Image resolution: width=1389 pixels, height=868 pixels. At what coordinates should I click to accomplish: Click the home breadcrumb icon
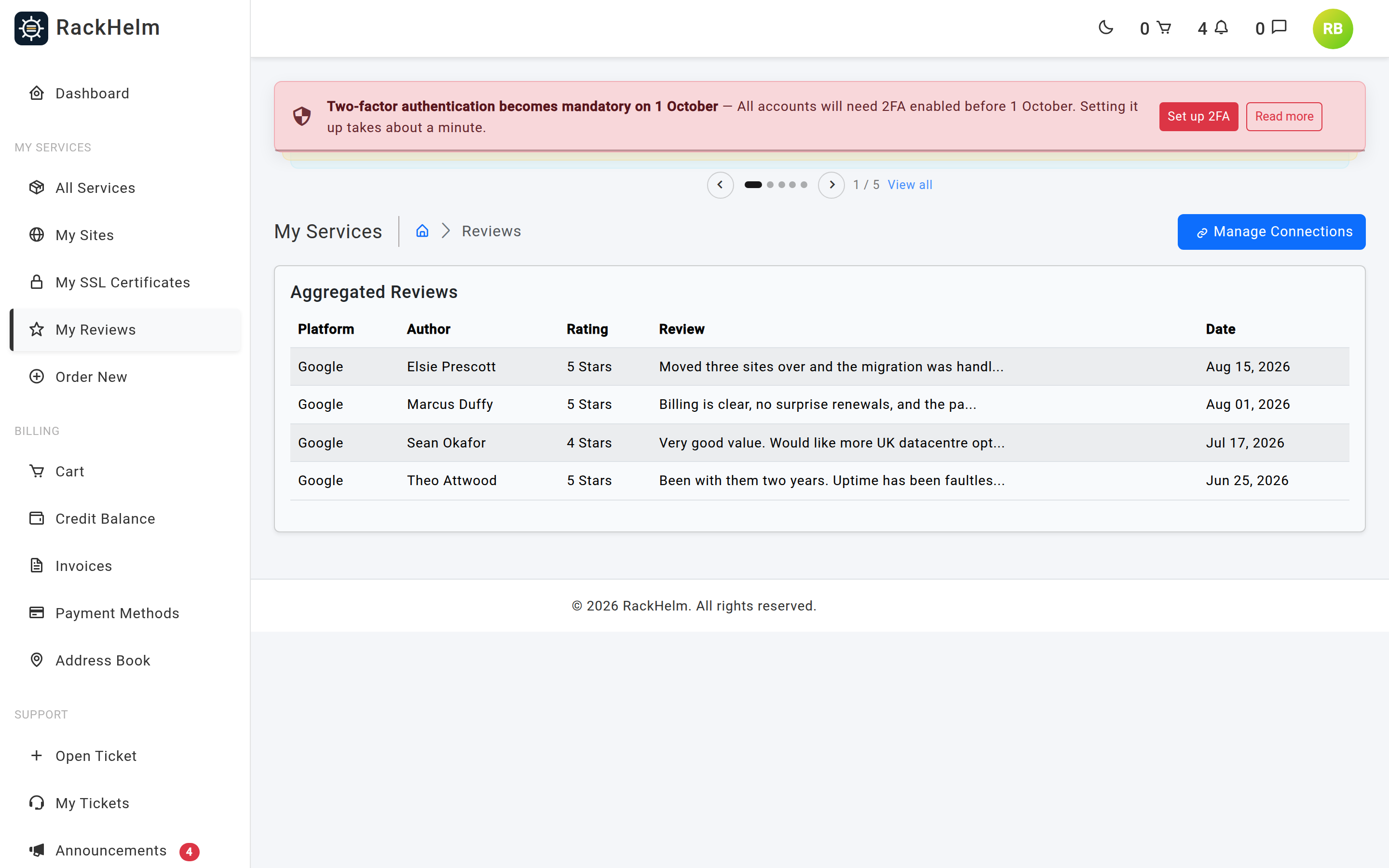point(422,231)
